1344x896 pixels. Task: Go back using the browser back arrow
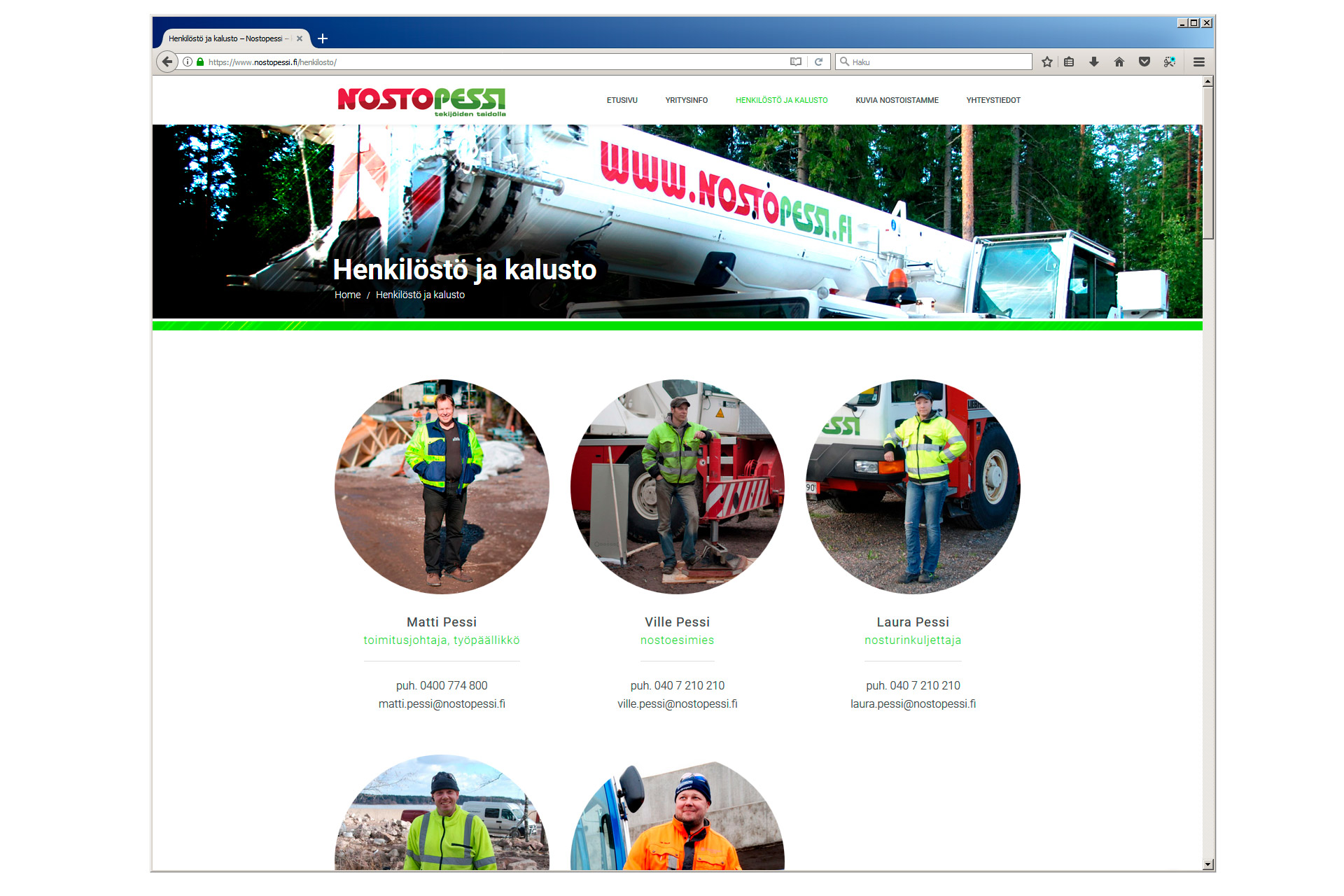point(167,62)
